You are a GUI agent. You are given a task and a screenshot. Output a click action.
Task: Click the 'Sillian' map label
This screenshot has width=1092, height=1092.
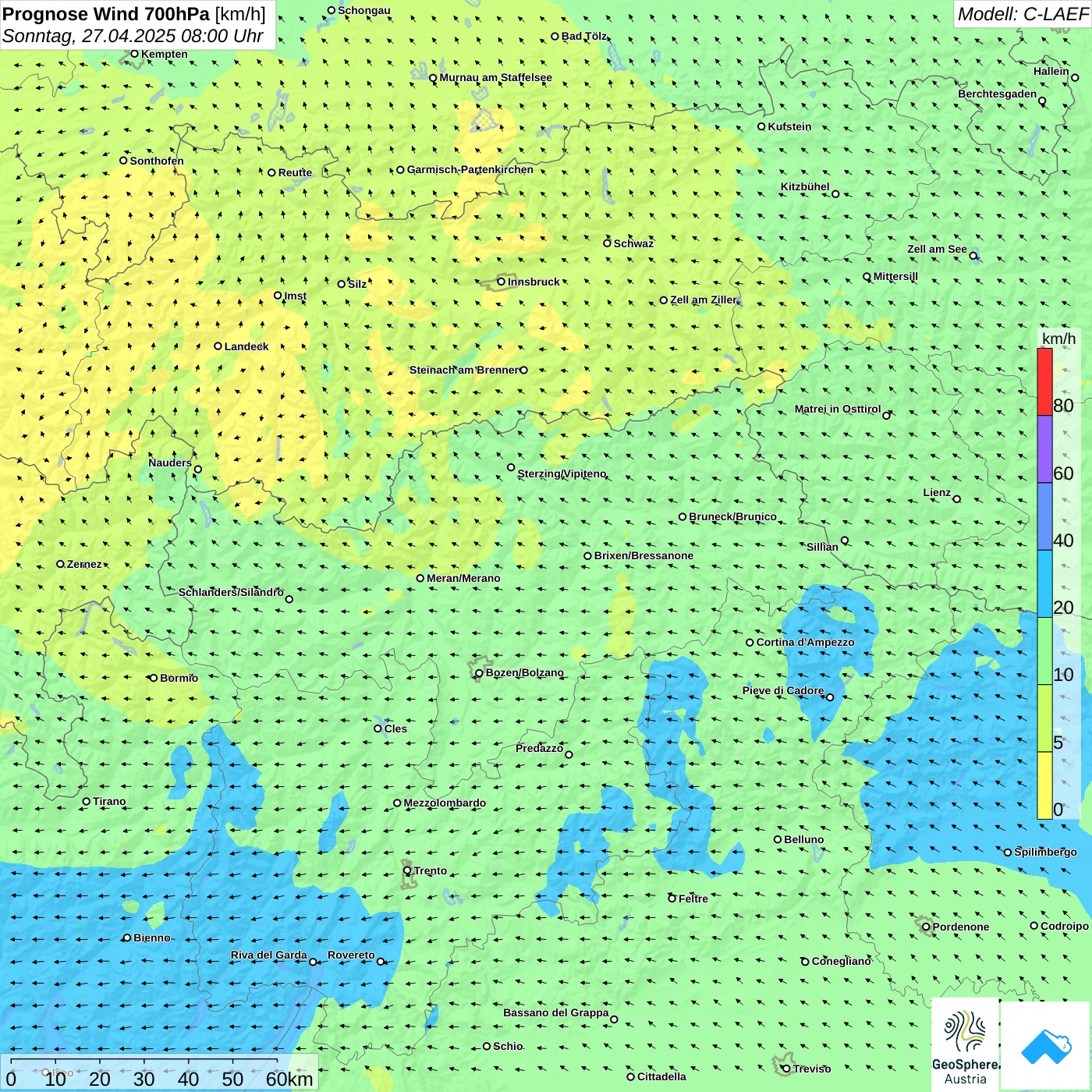click(x=822, y=547)
